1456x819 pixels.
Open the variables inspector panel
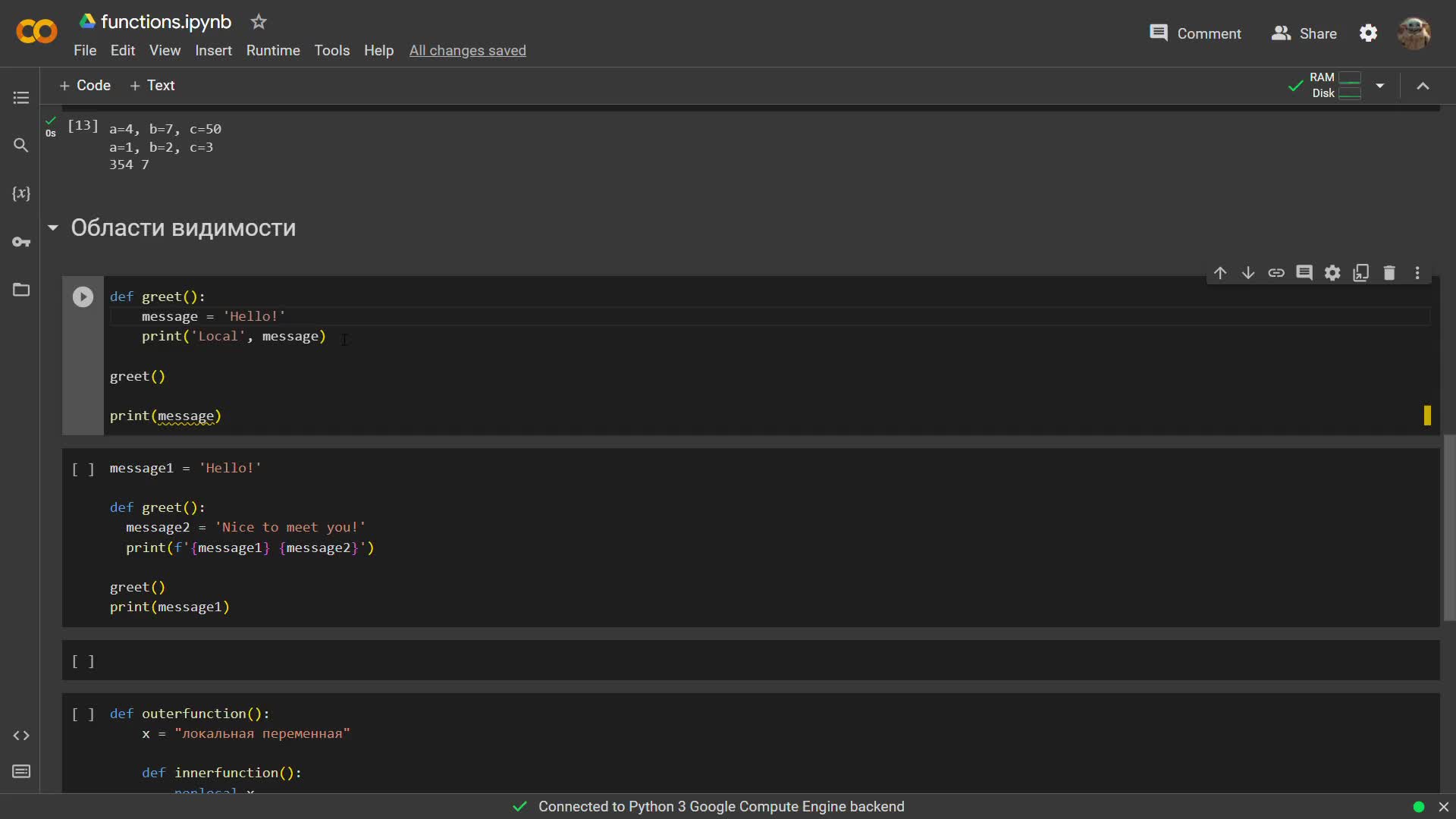[21, 193]
